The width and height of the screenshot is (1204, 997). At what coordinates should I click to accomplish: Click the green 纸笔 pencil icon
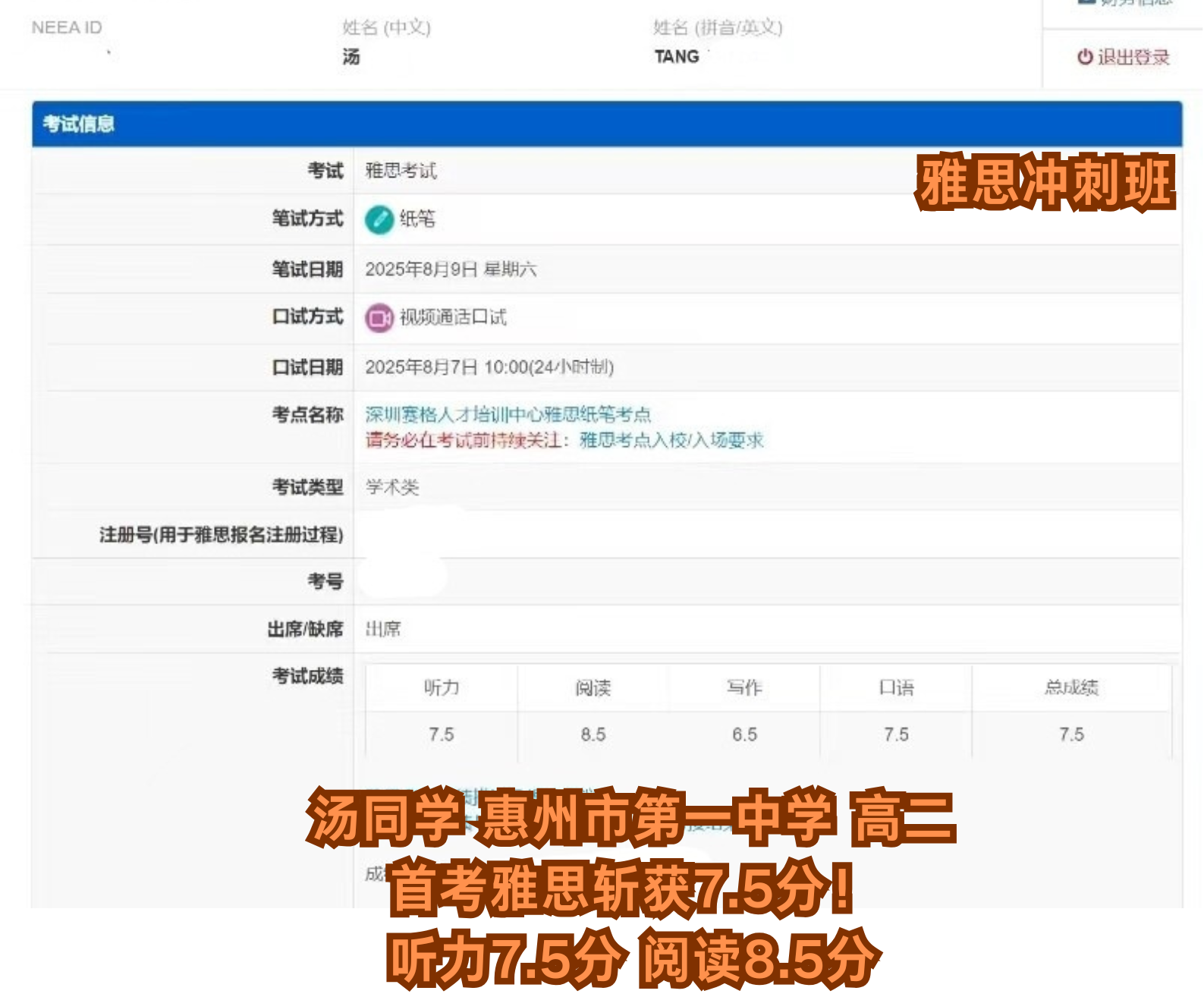[379, 220]
